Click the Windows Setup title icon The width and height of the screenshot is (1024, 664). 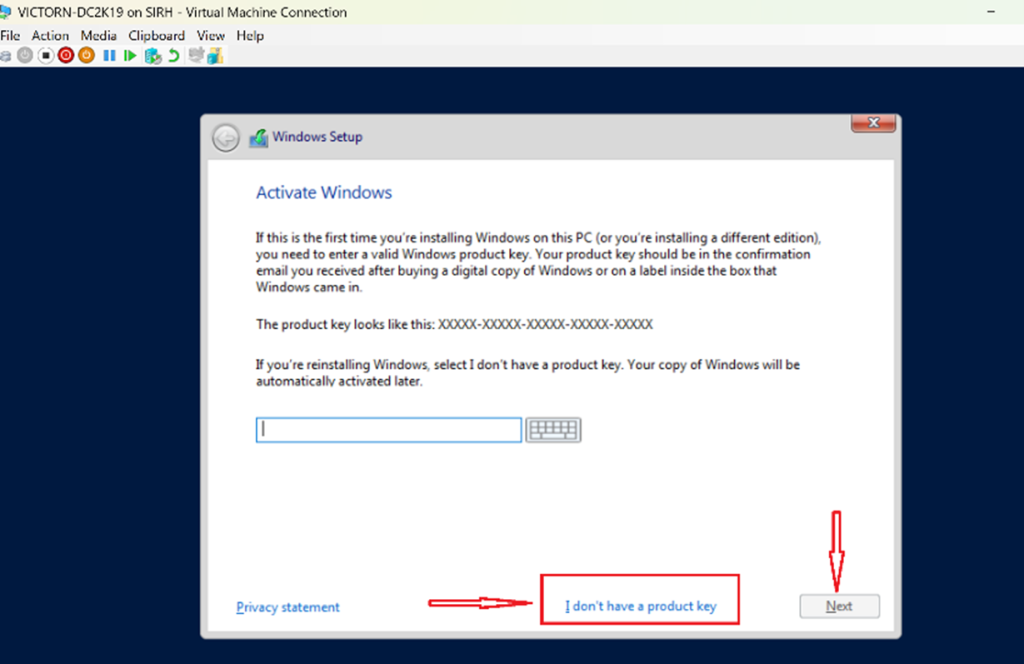(x=259, y=138)
